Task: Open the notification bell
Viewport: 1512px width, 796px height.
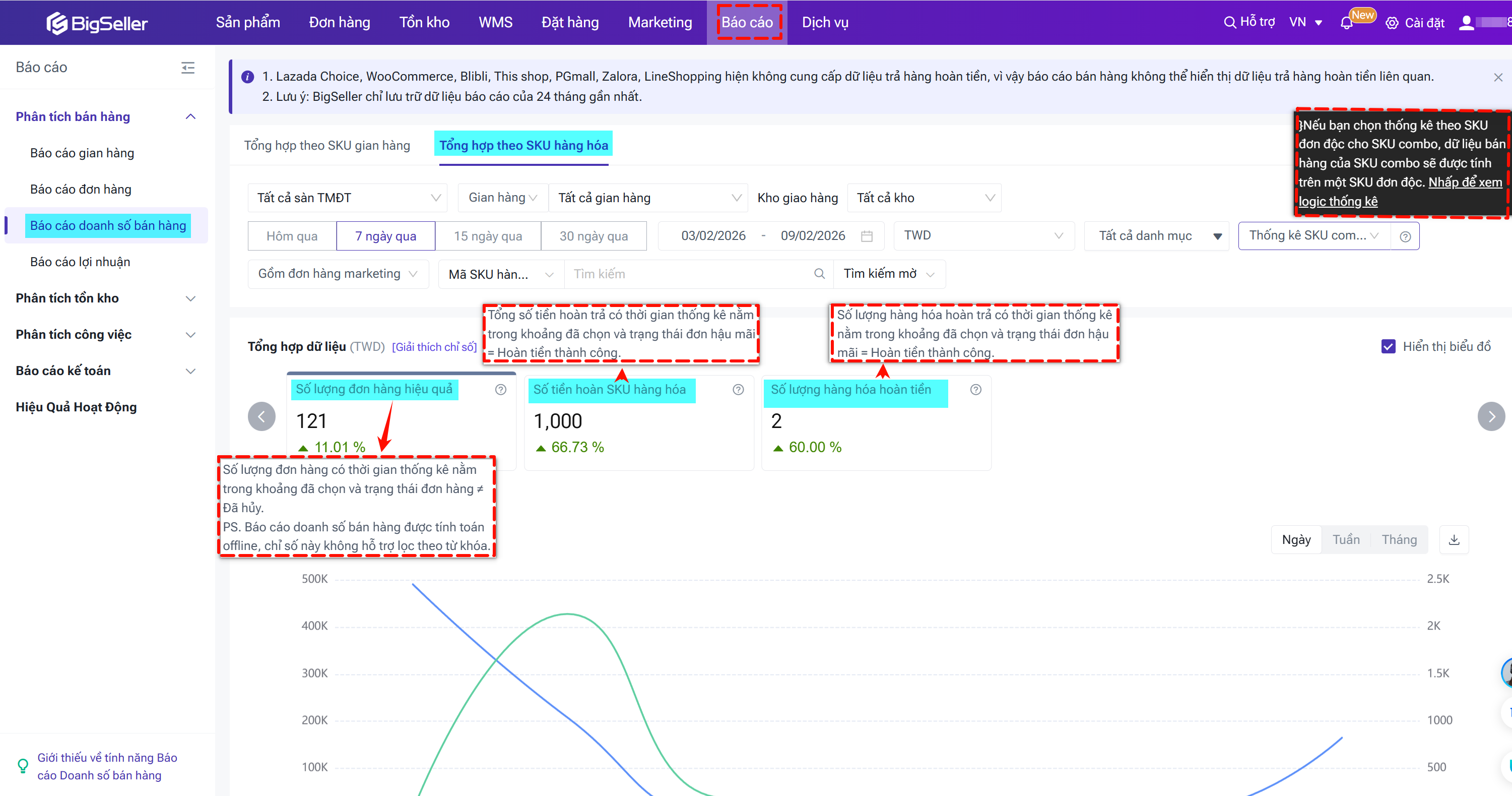Action: (1346, 23)
